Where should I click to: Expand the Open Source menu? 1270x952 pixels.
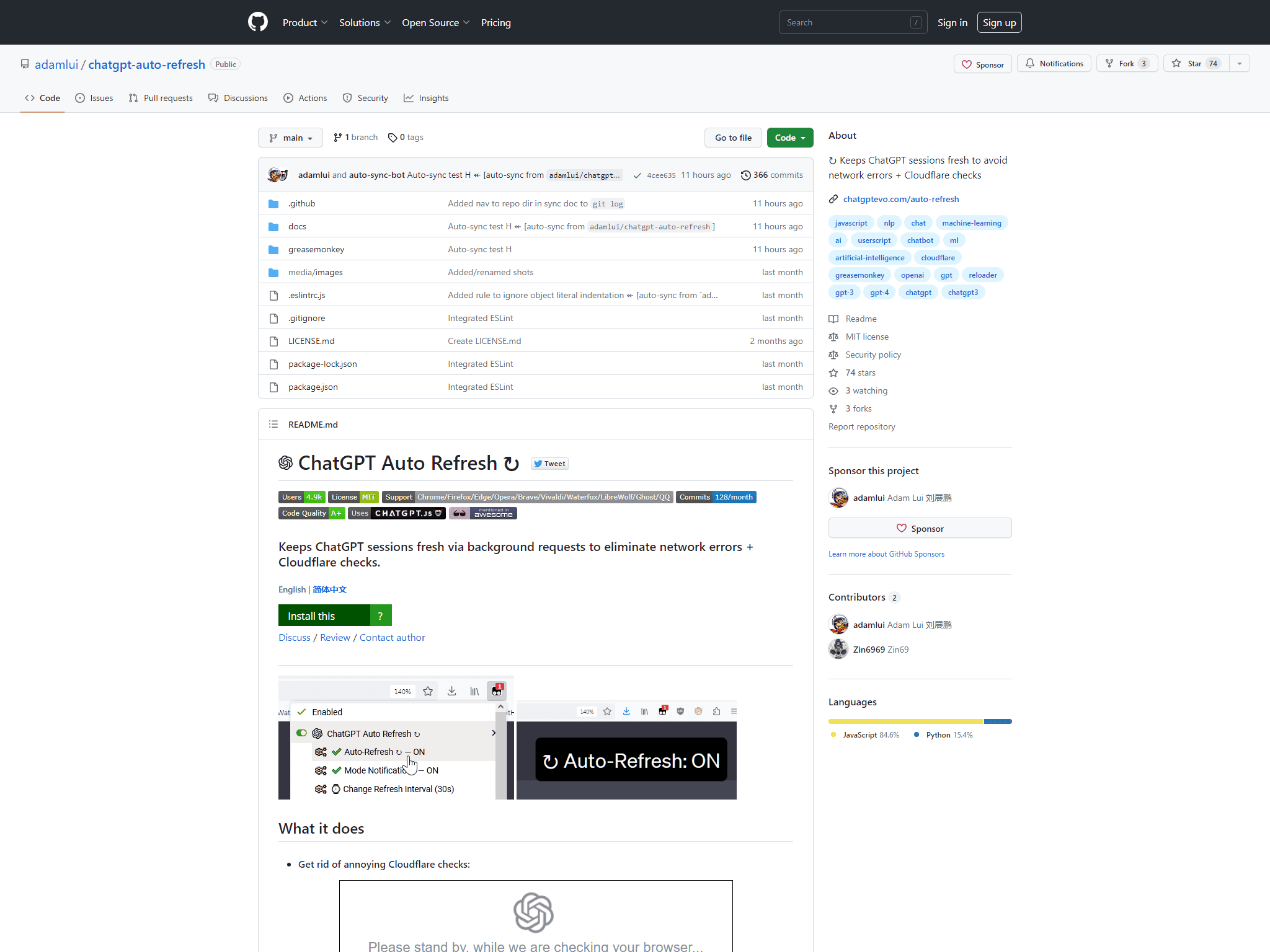[x=435, y=22]
